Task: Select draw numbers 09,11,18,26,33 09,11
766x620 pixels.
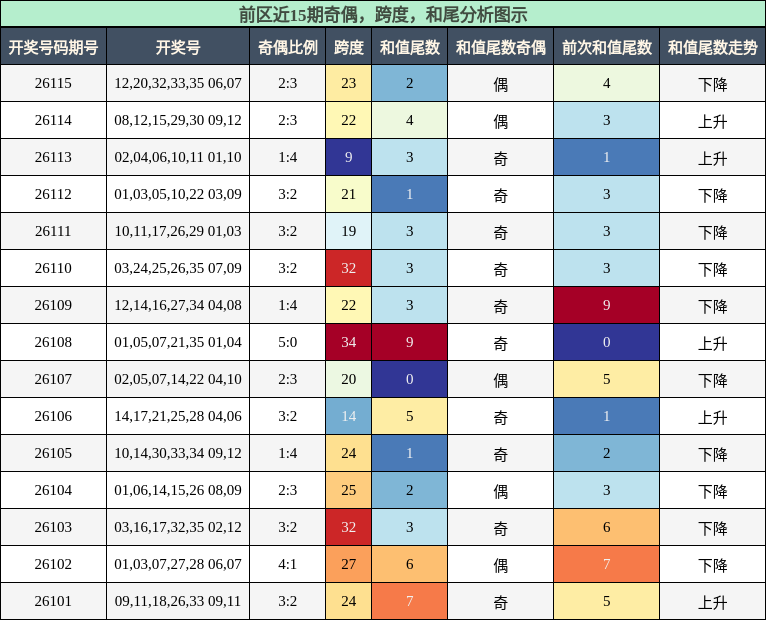Action: (x=178, y=601)
